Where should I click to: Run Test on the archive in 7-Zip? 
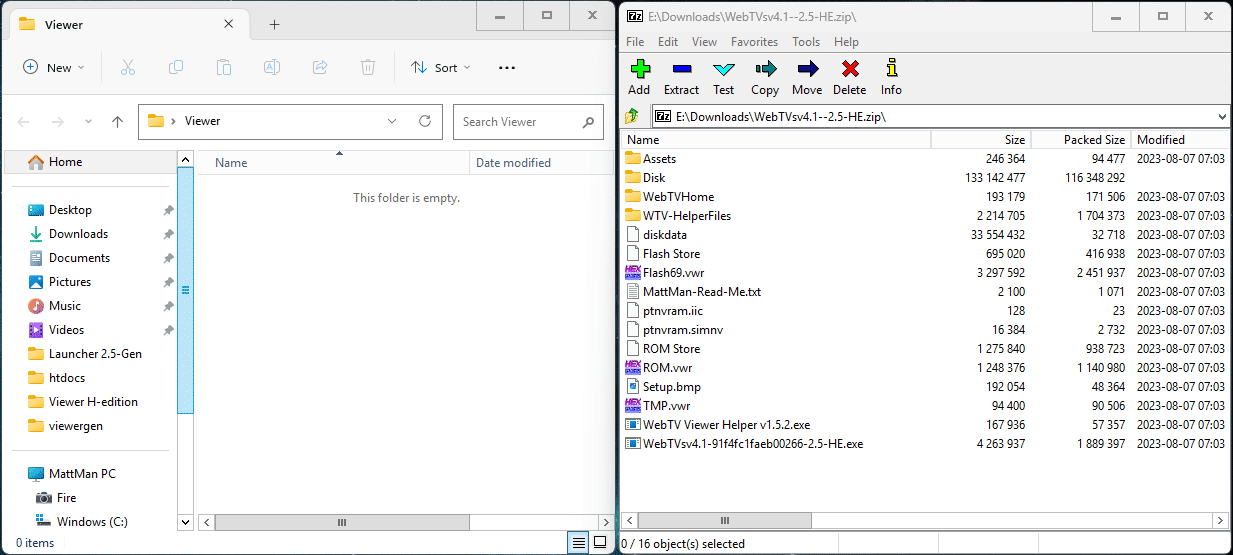[723, 77]
